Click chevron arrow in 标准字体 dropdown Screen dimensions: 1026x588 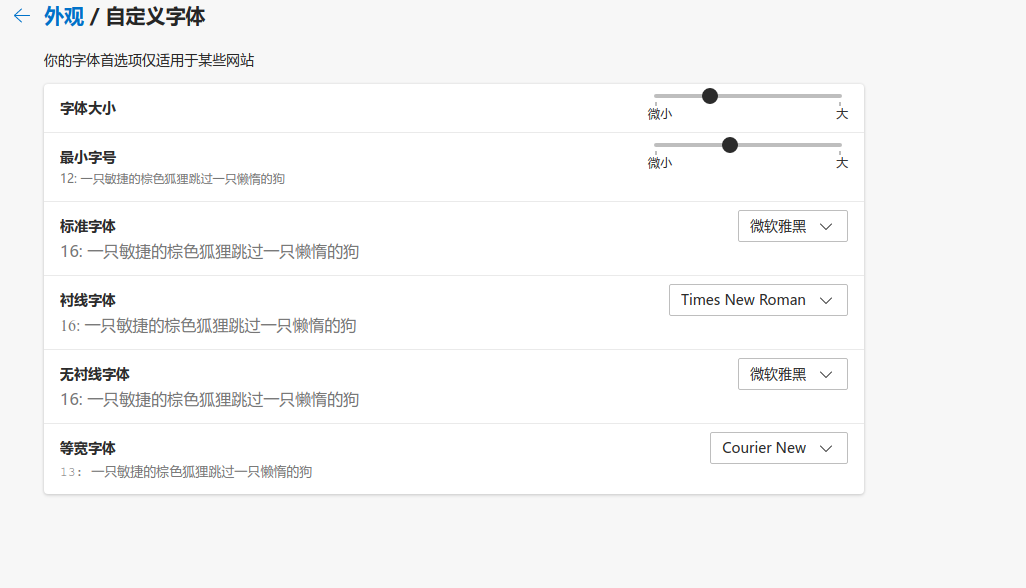click(826, 227)
